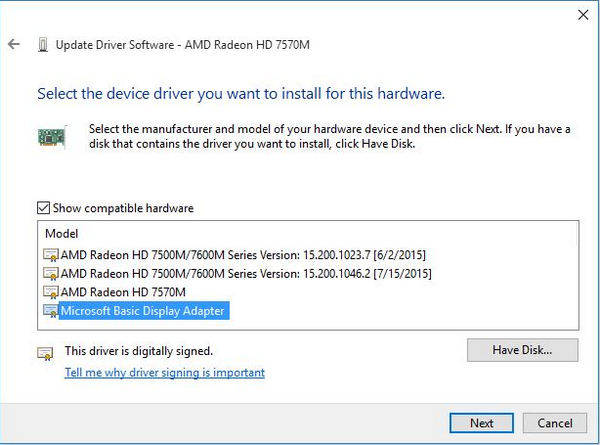Click the 'This driver is digitally signed' text
Viewport: 600px width, 445px height.
(x=139, y=351)
